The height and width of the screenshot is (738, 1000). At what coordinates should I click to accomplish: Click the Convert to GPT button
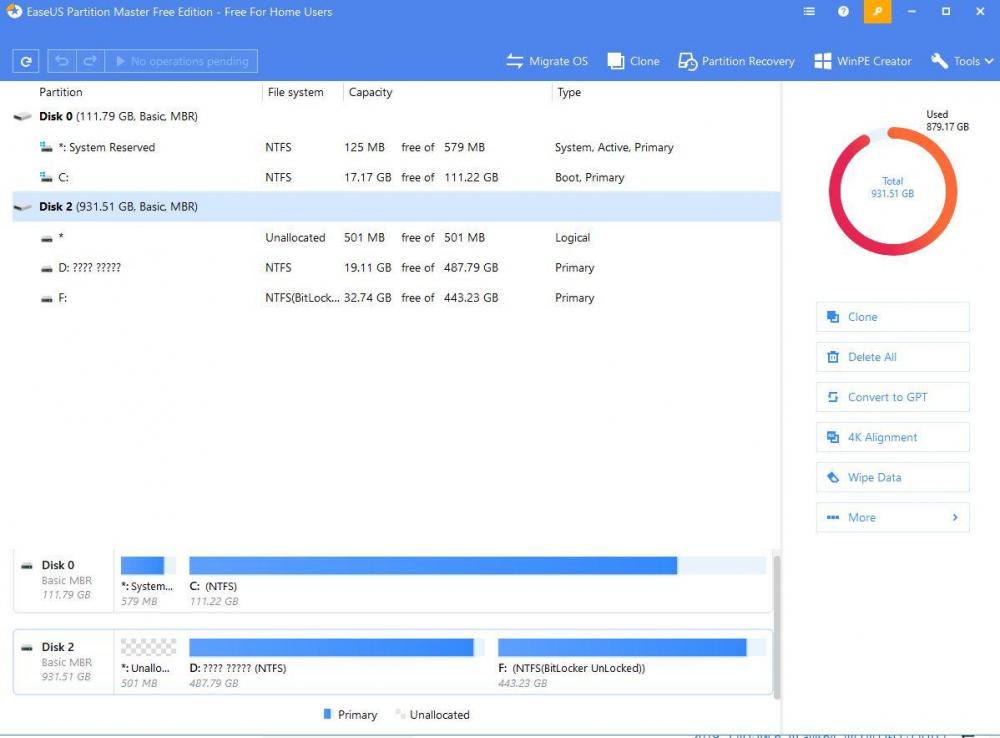[892, 397]
